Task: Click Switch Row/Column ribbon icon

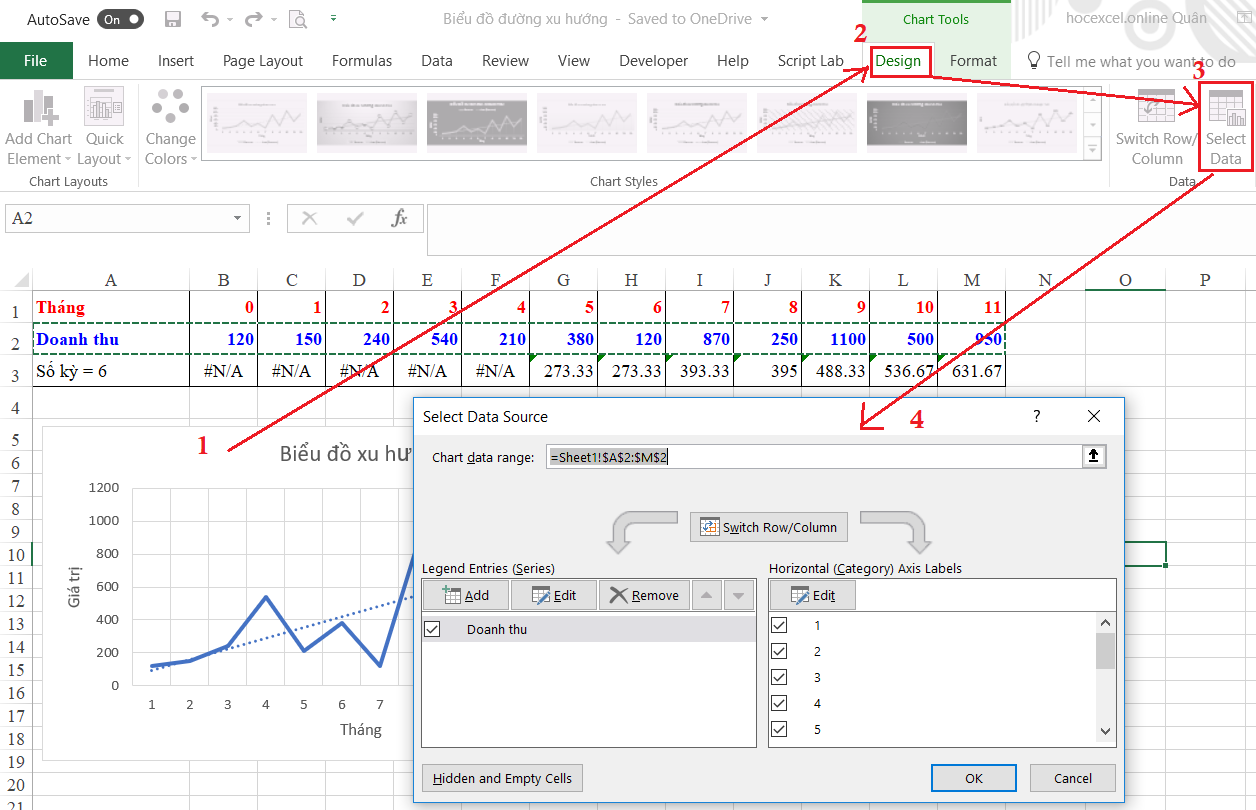Action: pos(1156,127)
